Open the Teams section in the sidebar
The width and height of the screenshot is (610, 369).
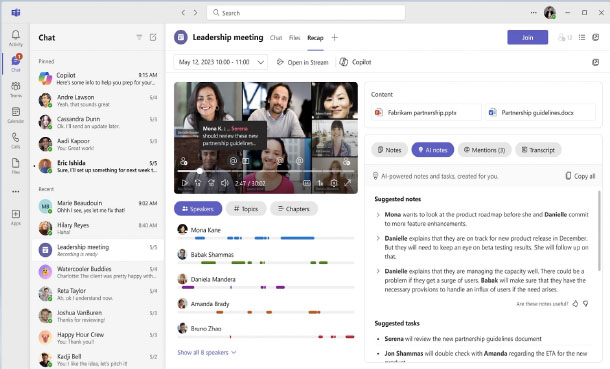[16, 89]
